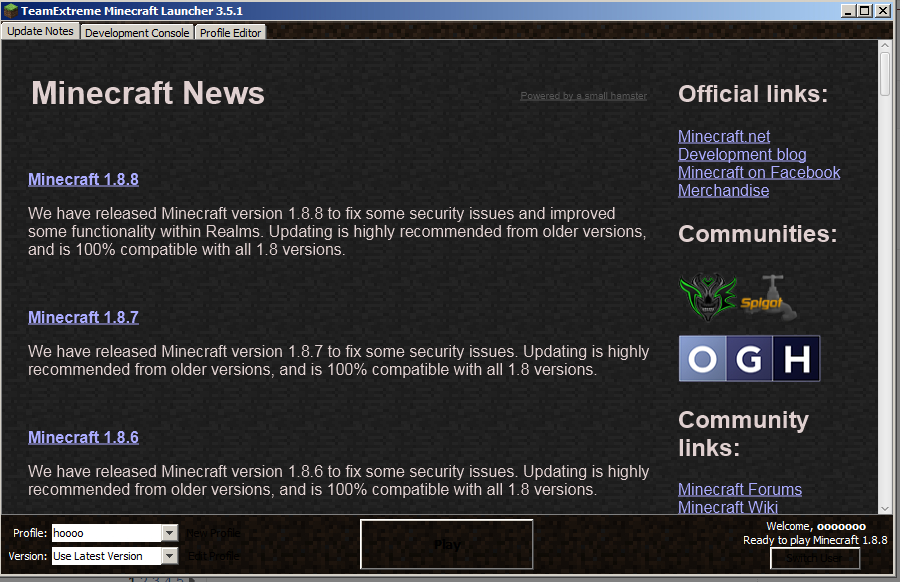
Task: Select the 'hoooo' profile combo box
Action: click(x=114, y=533)
